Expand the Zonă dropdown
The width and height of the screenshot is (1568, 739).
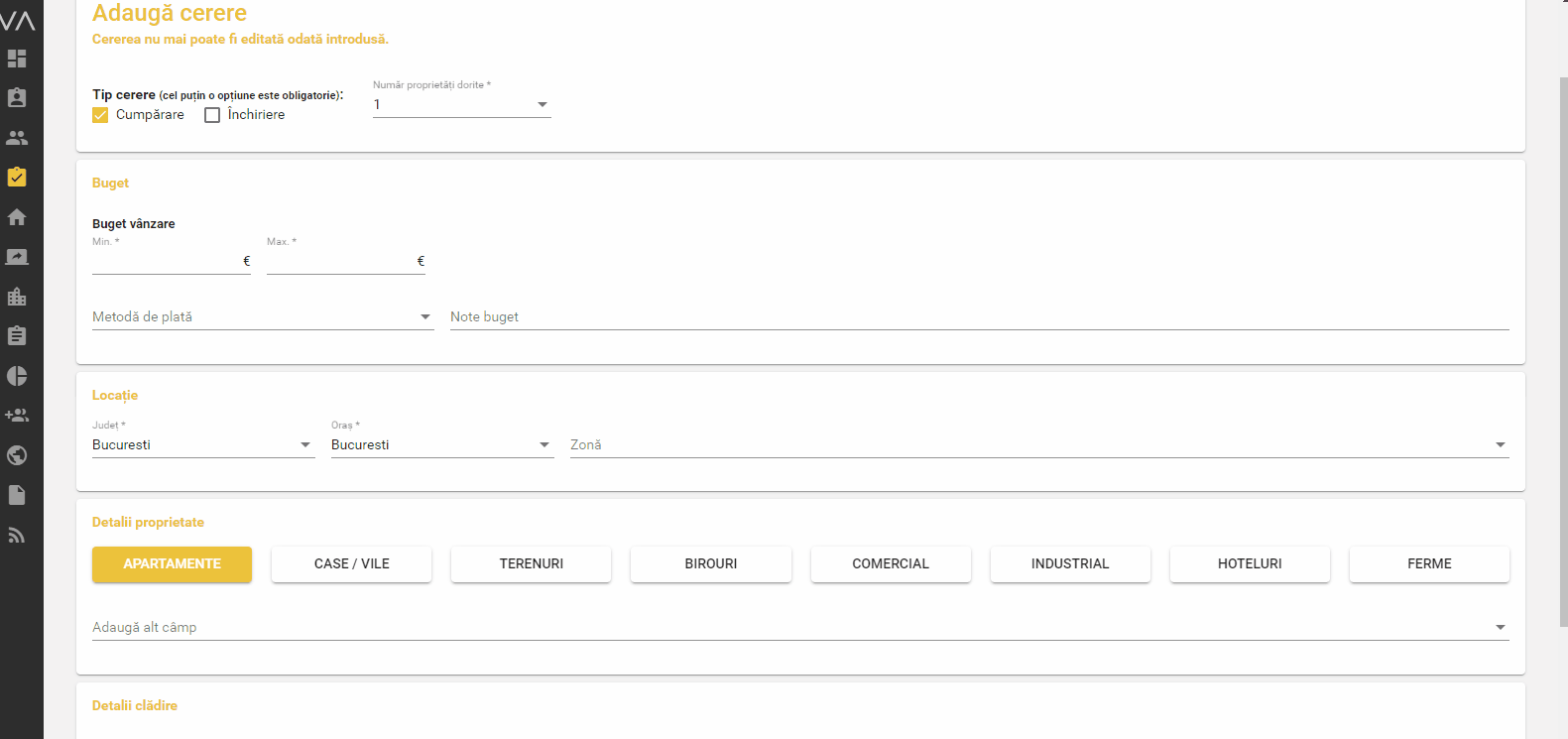click(1038, 444)
